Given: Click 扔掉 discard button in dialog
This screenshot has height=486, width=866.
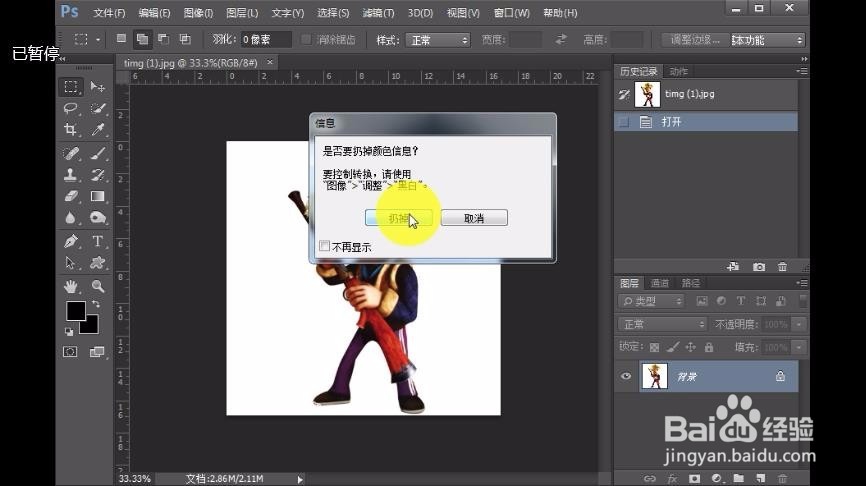Looking at the screenshot, I should tap(398, 218).
